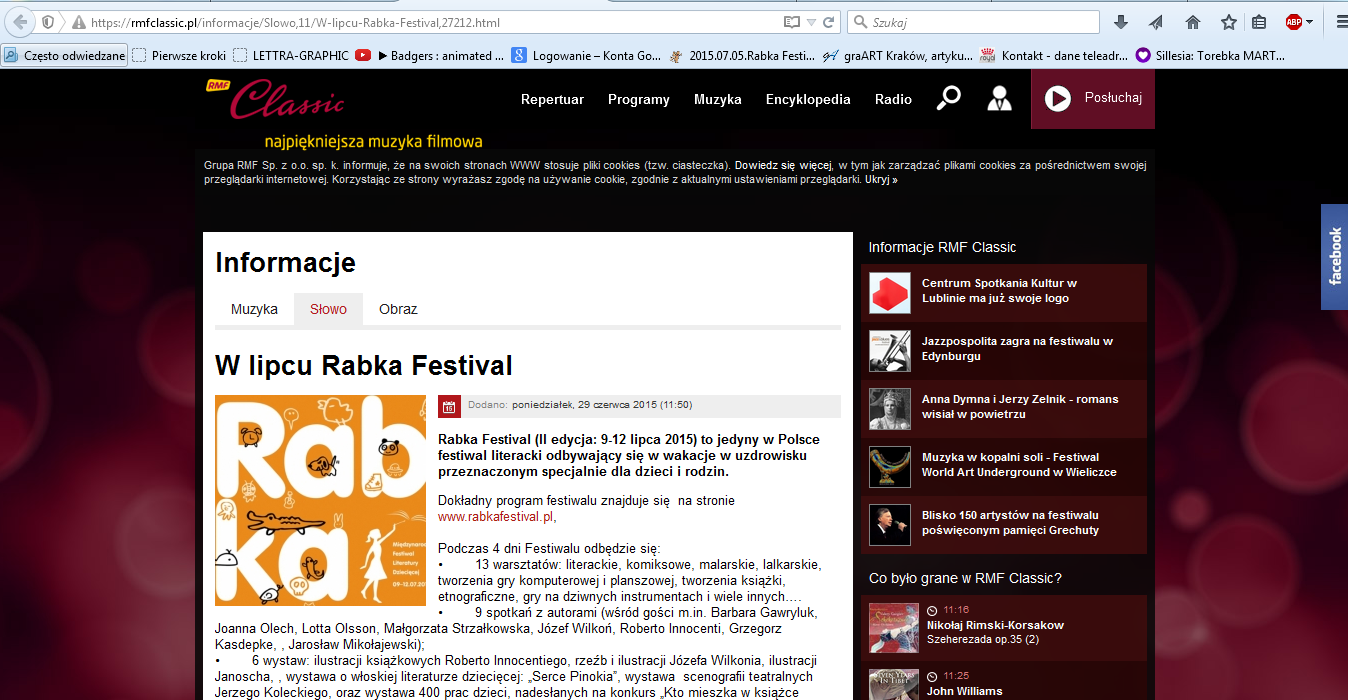Screen dimensions: 1348x700
Task: Hide the cookie notice via Ukryj
Action: tap(881, 180)
